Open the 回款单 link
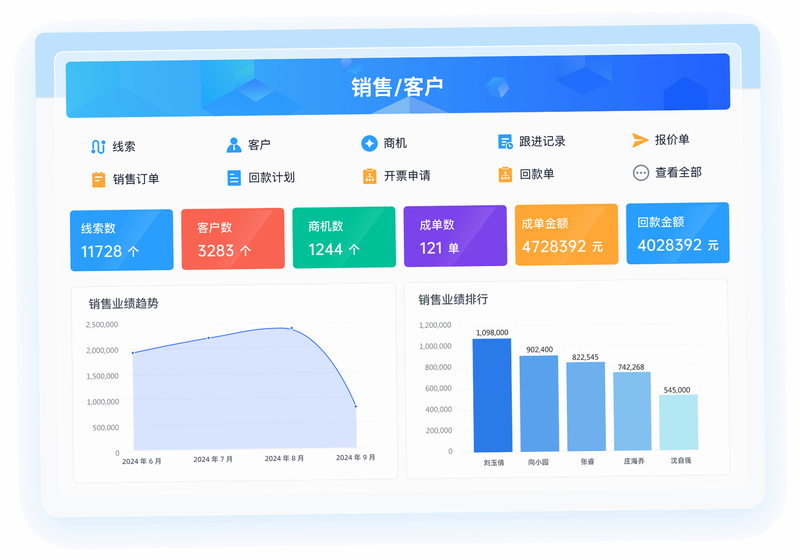The image size is (800, 560). [537, 174]
